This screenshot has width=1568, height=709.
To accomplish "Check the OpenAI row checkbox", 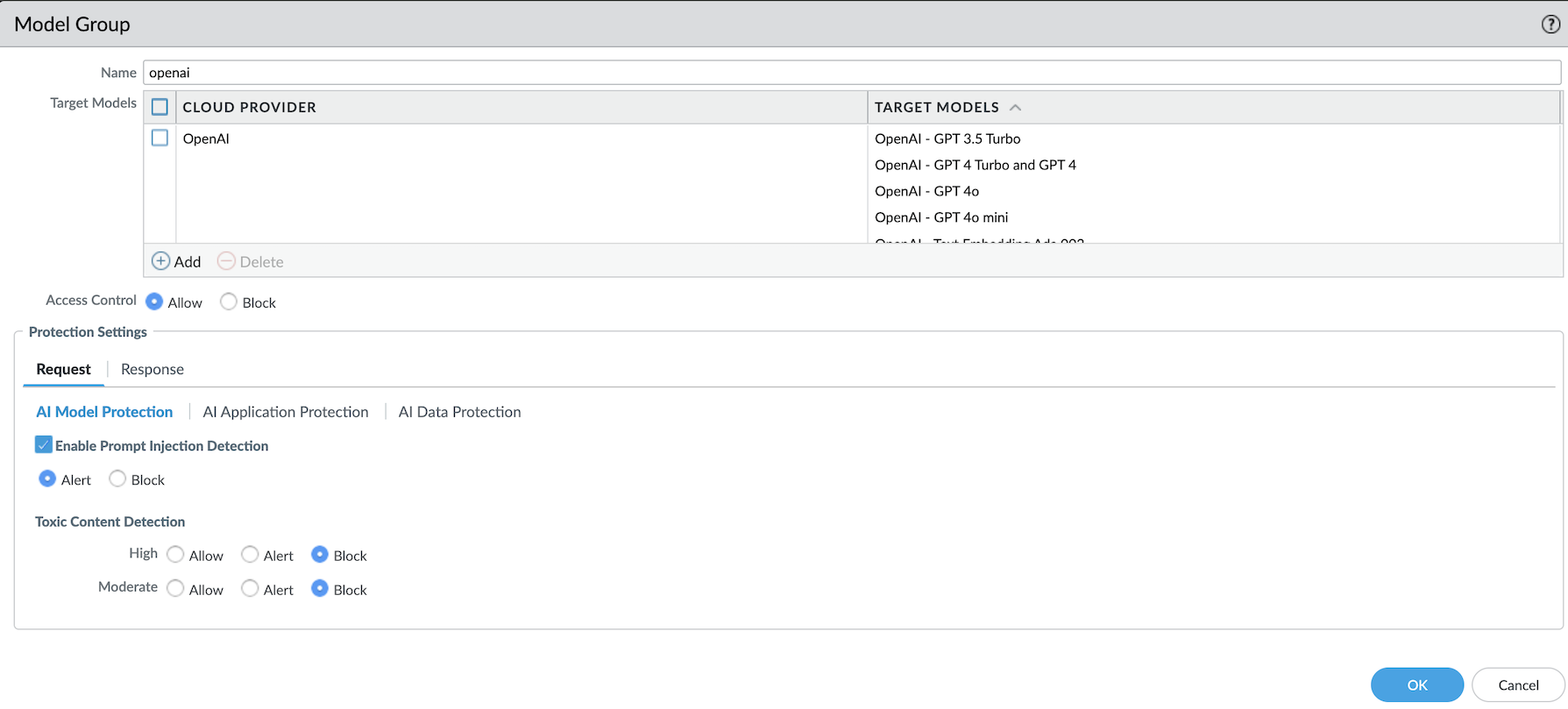I will pyautogui.click(x=160, y=138).
